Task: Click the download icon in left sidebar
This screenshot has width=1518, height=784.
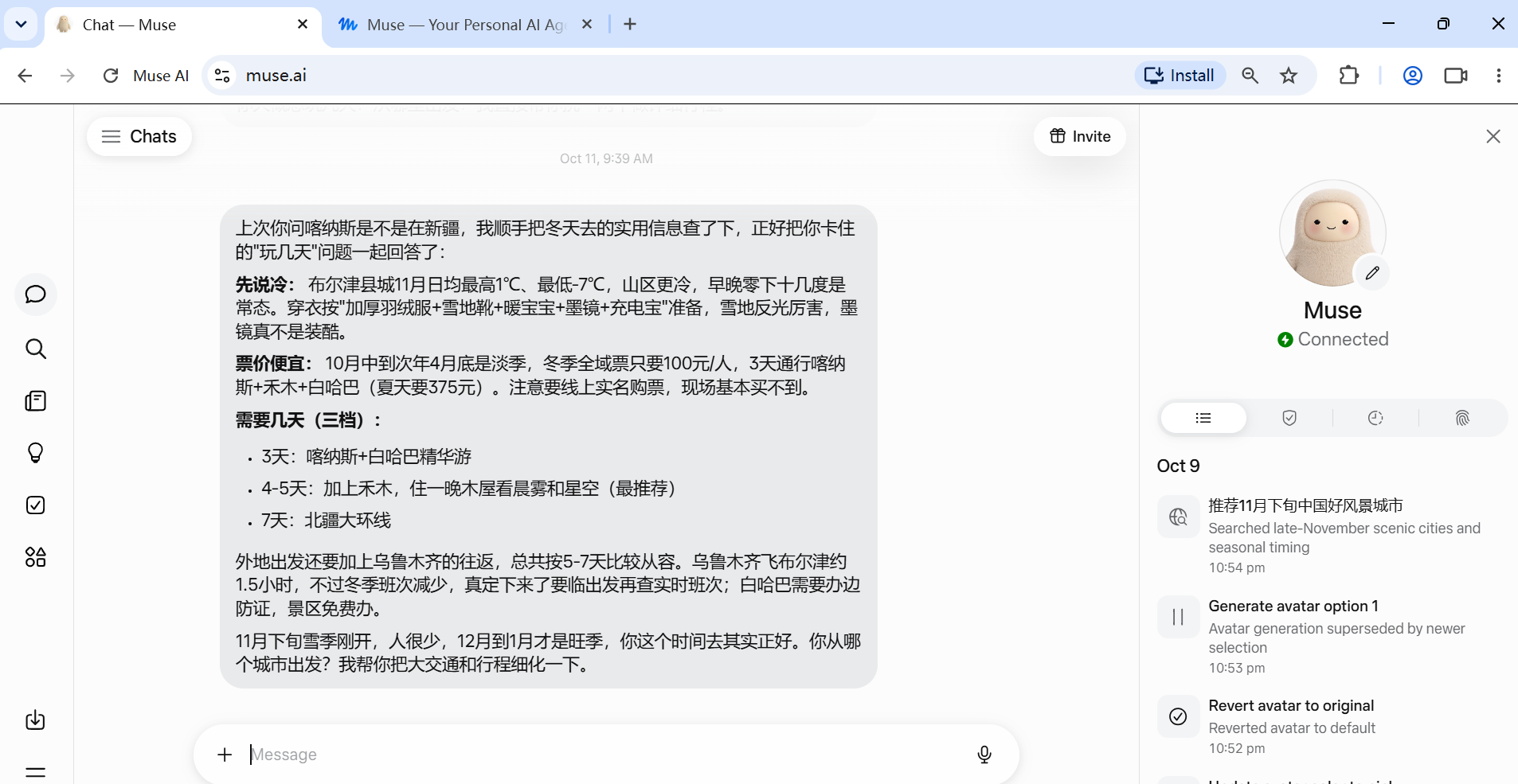Action: tap(36, 720)
